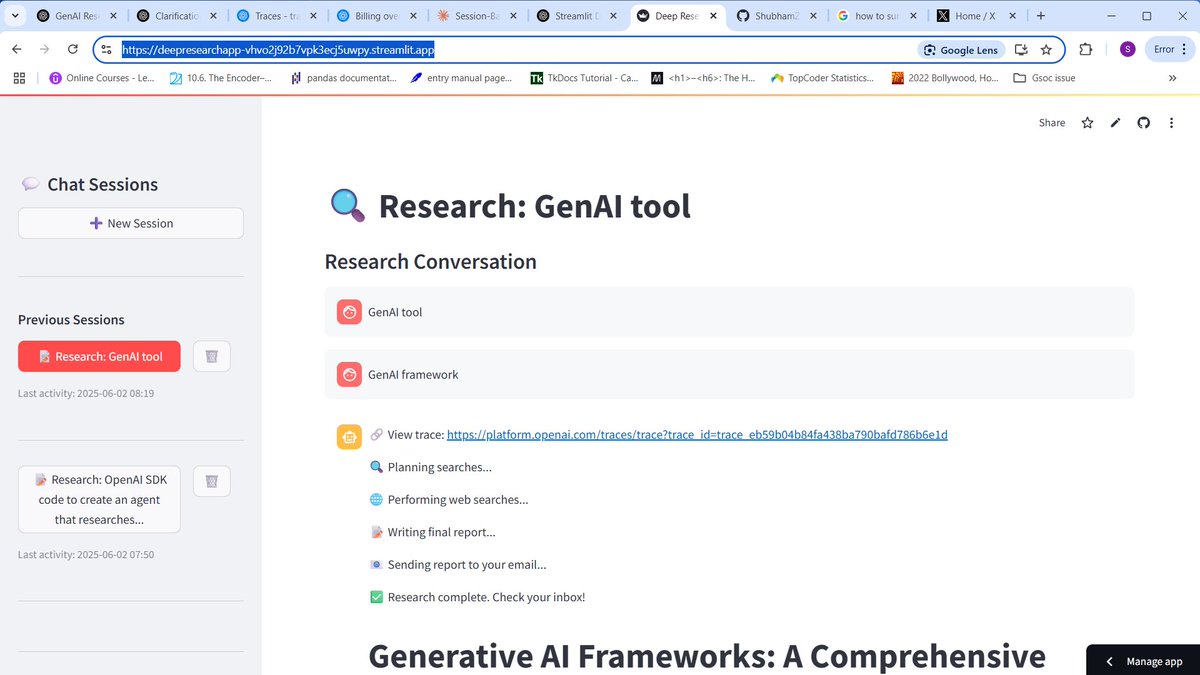Screen dimensions: 1200x675
Task: Click the Research Conversation heading
Action: click(431, 261)
